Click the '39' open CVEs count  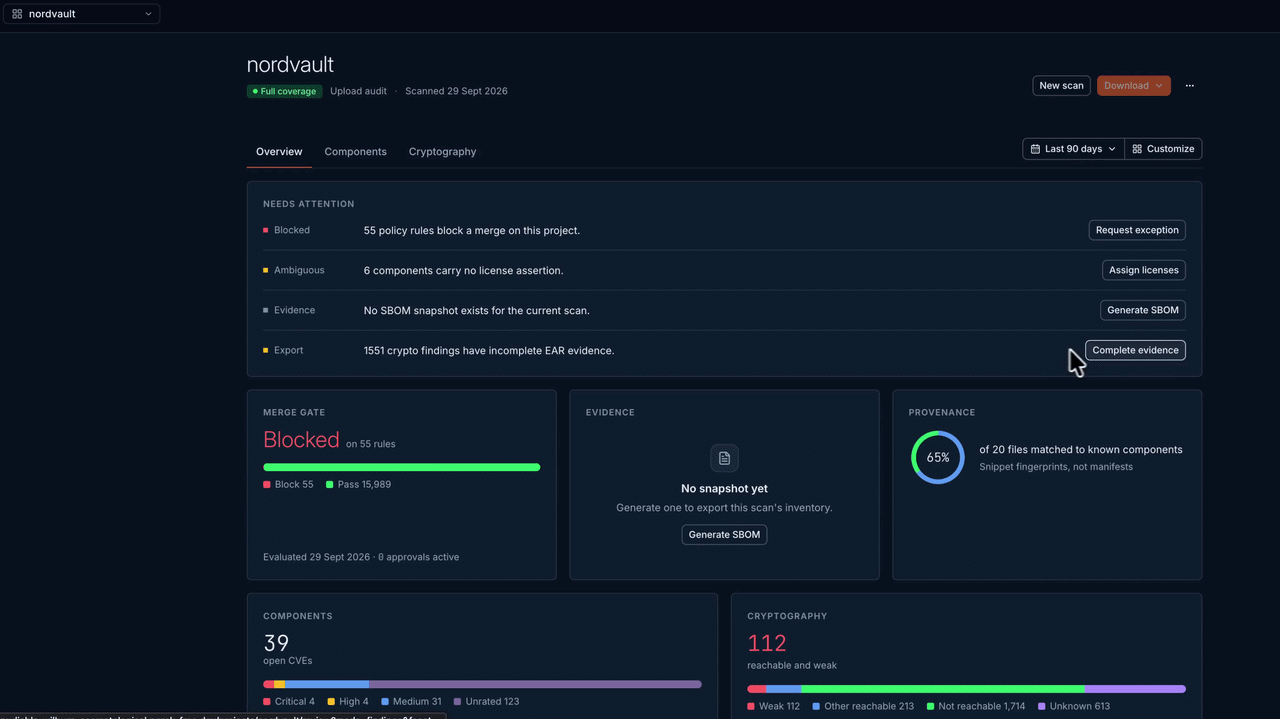[276, 643]
